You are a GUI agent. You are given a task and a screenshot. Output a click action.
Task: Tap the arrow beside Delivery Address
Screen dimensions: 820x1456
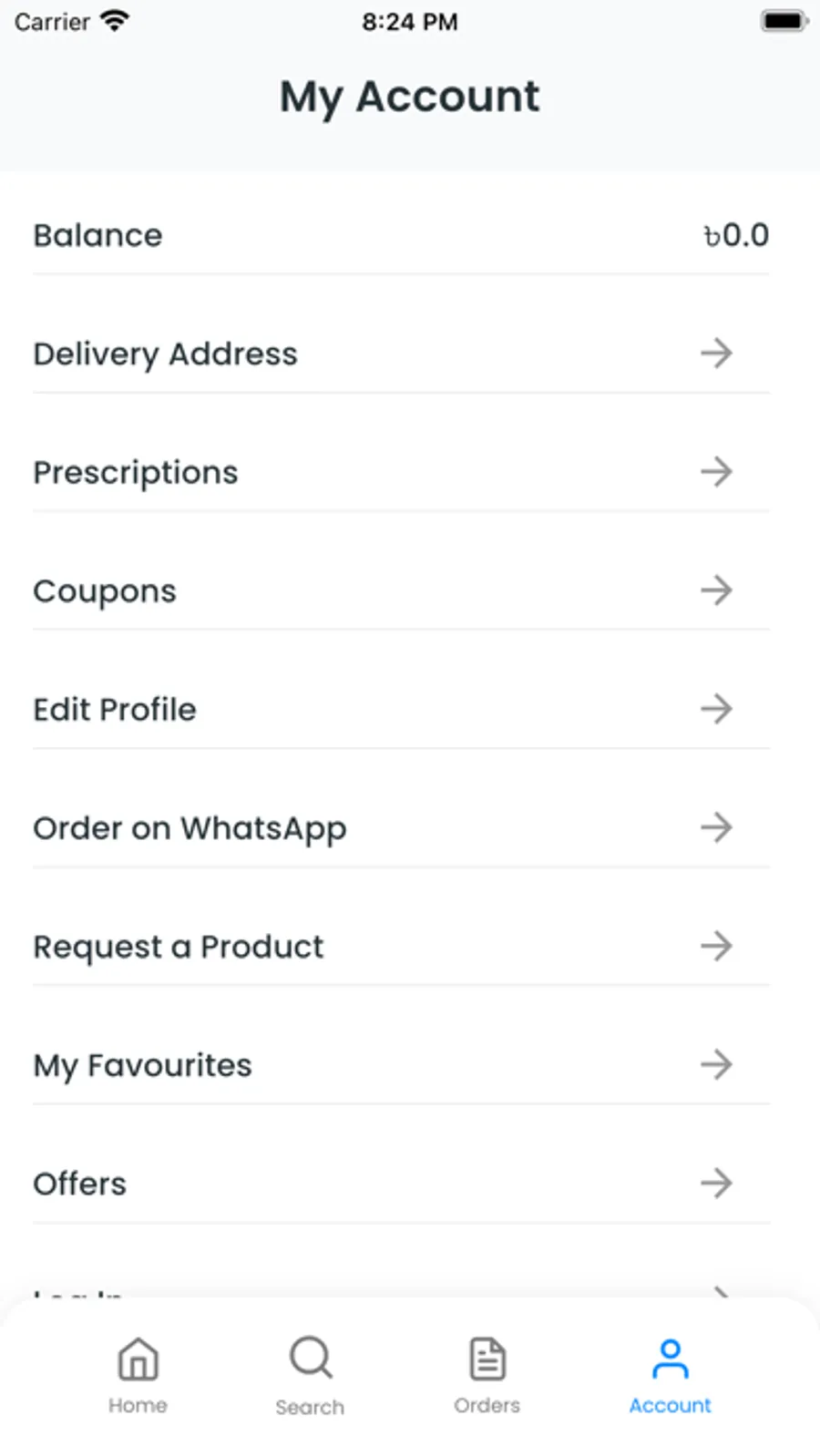coord(716,353)
